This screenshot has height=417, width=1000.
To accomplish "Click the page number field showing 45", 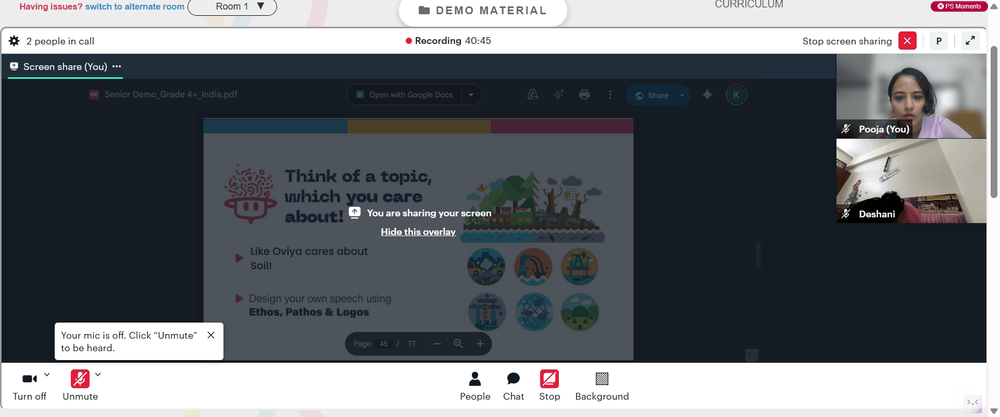I will point(383,344).
